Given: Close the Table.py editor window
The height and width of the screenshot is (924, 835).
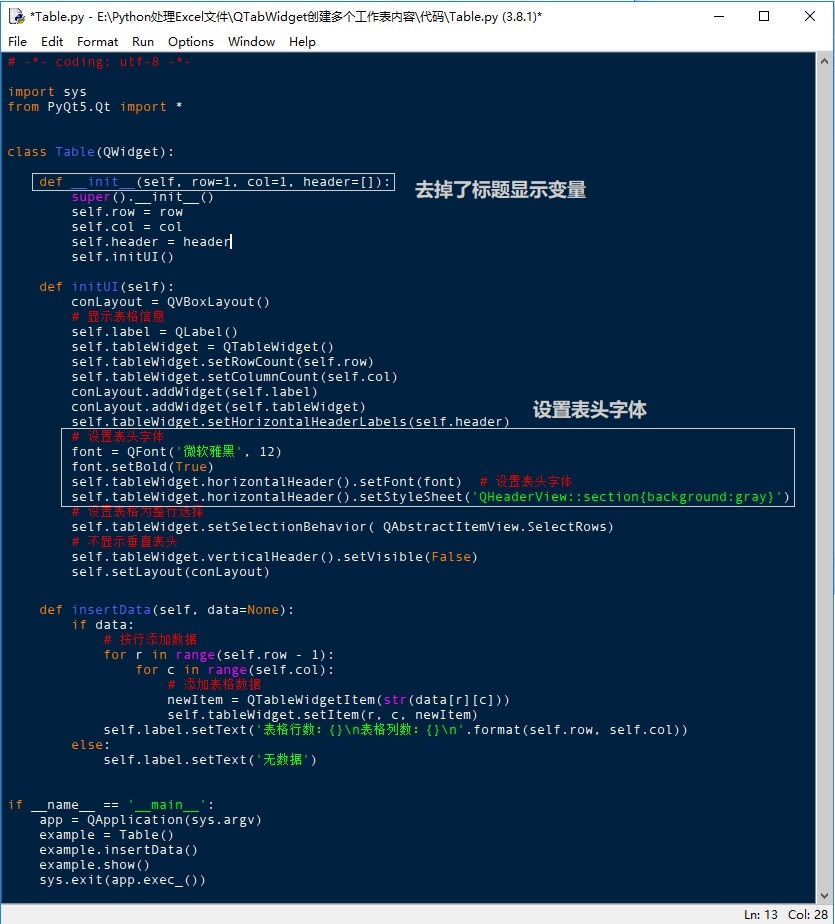Looking at the screenshot, I should [810, 16].
